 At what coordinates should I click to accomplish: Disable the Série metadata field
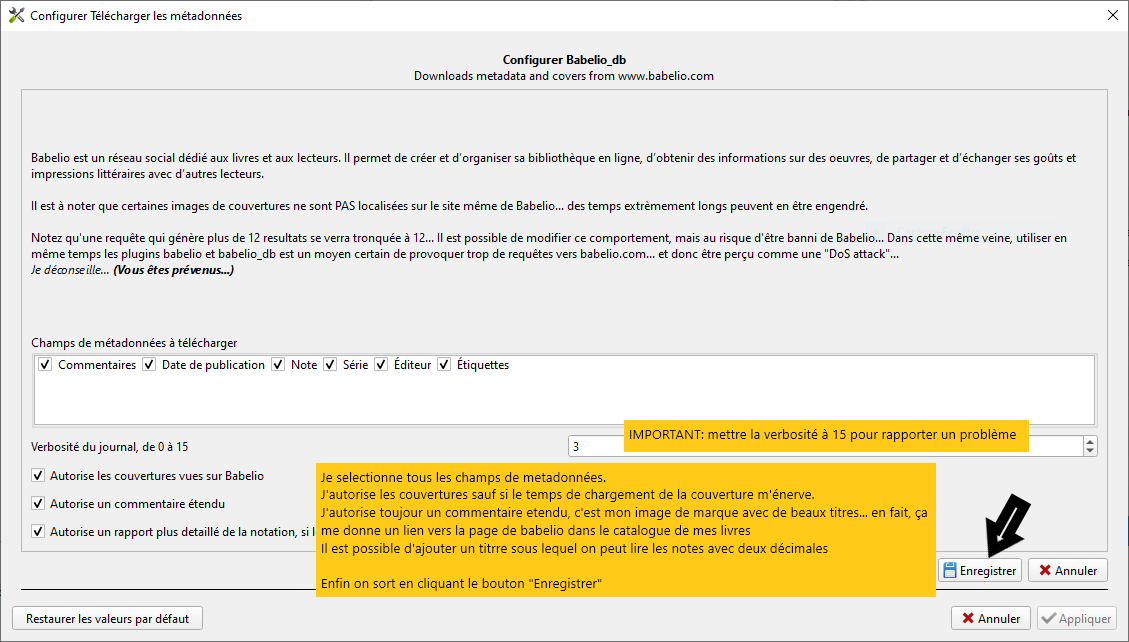click(330, 365)
